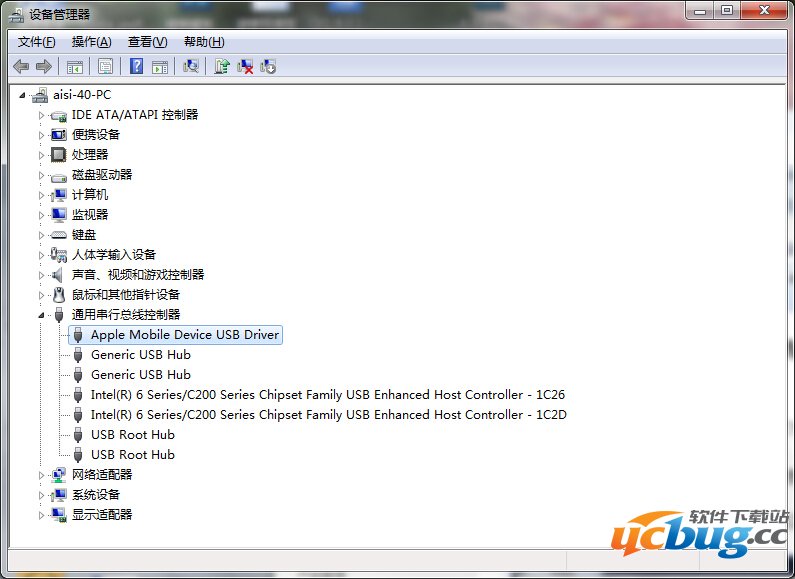Screen dimensions: 795x579
Task: Open the 文件(F) menu
Action: click(x=37, y=41)
